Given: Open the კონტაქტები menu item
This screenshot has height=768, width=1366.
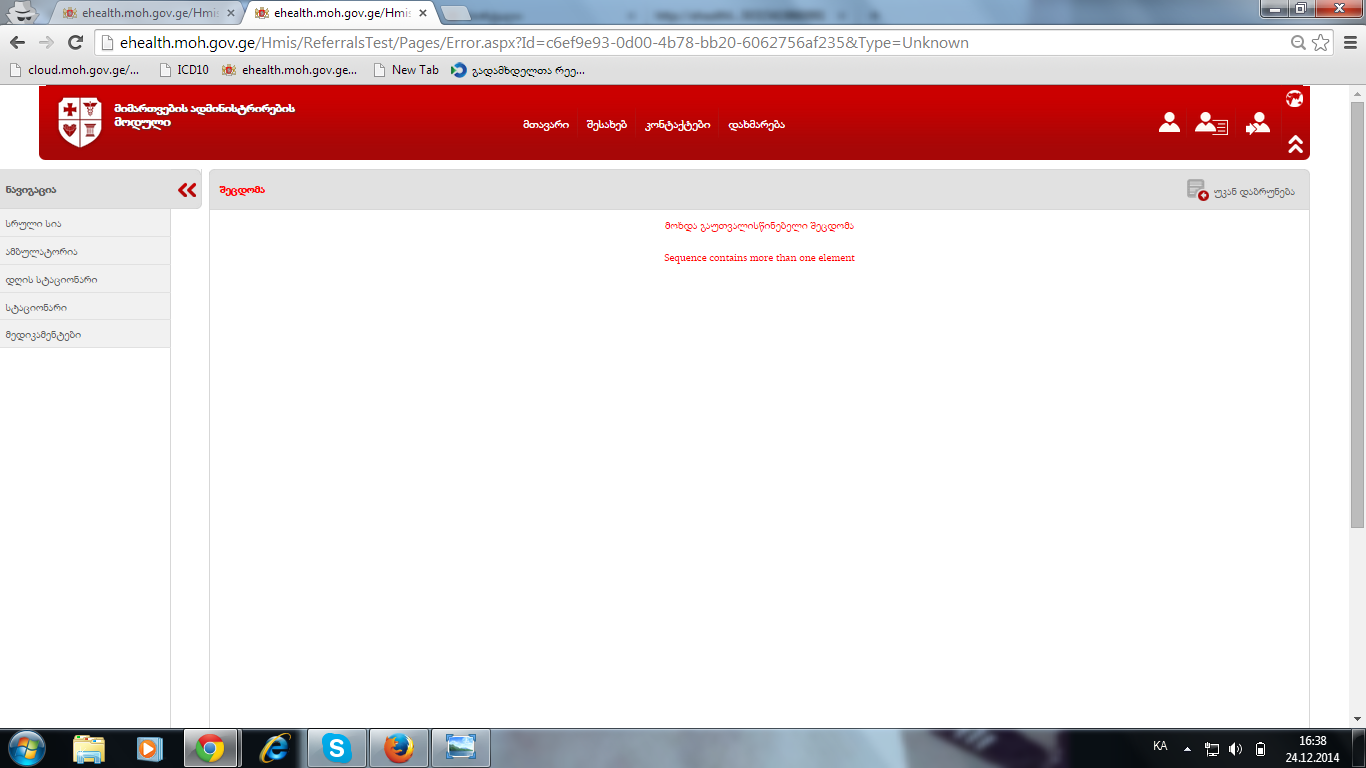Looking at the screenshot, I should [x=677, y=125].
